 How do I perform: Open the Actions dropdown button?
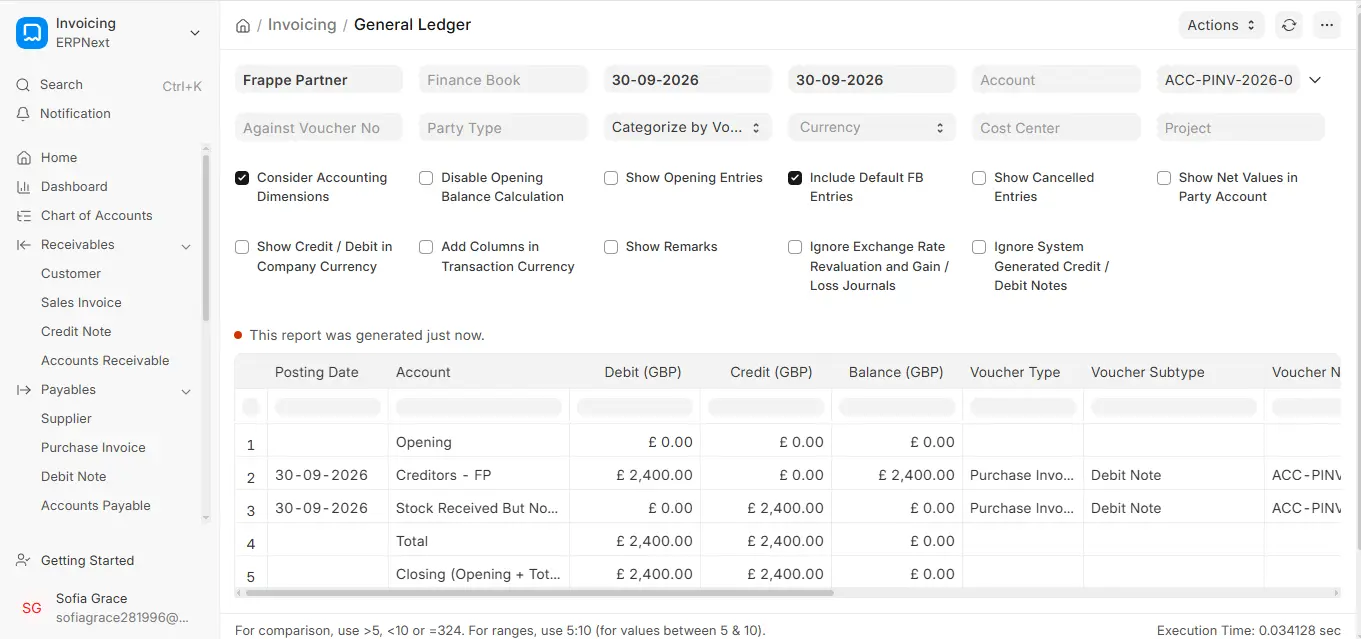(1221, 25)
